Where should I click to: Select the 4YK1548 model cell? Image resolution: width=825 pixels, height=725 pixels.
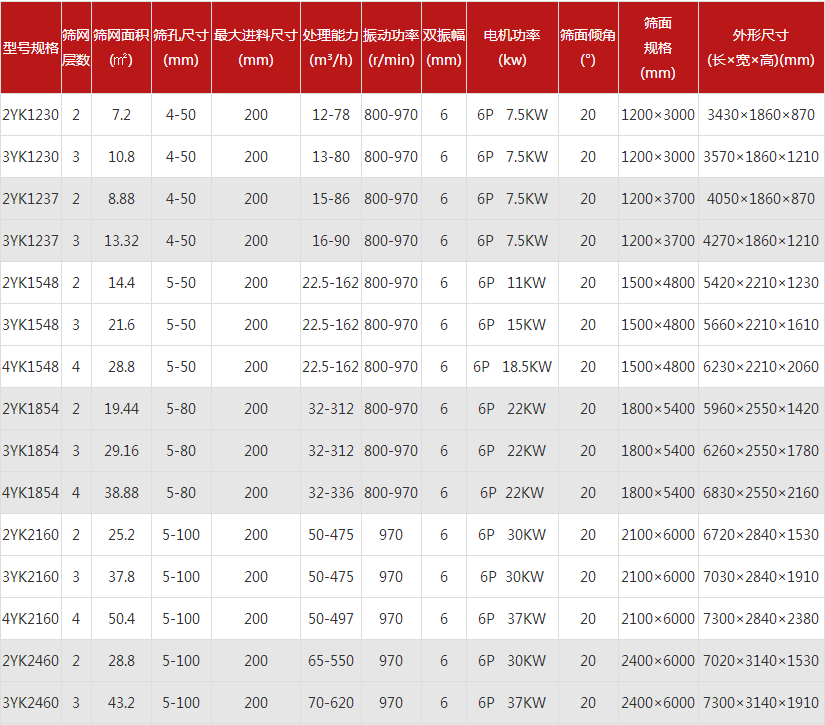[x=30, y=367]
